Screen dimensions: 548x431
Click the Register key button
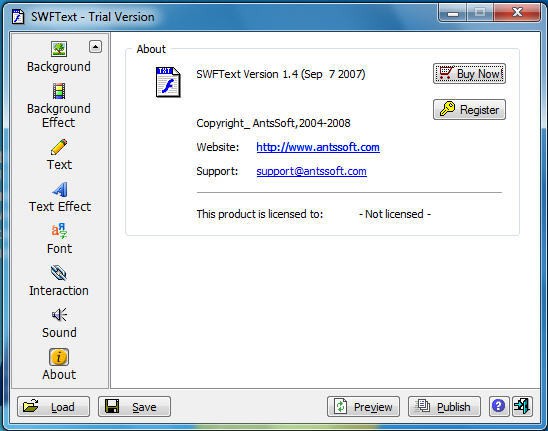[x=469, y=110]
